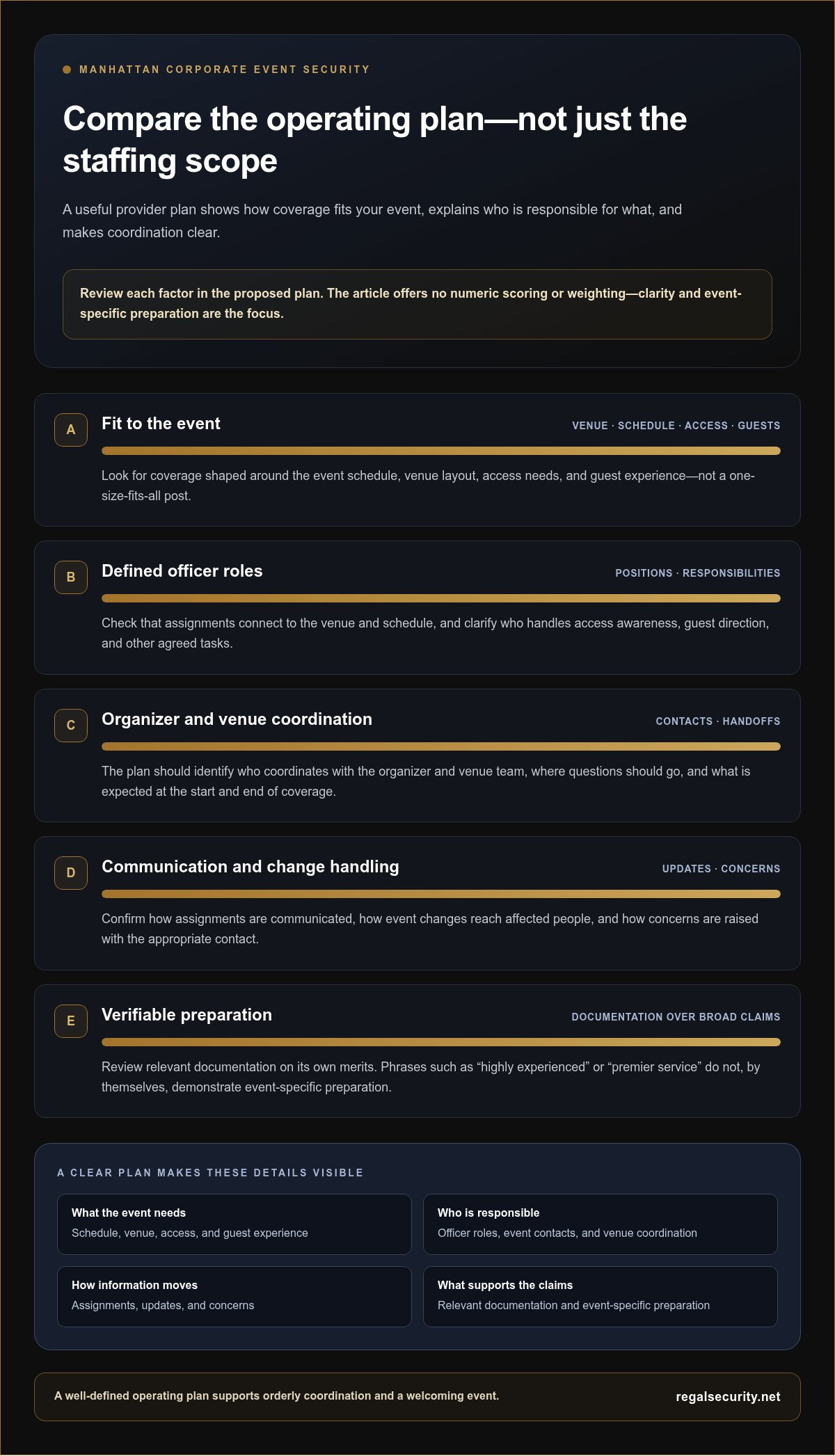
Task: Click the Defined officer roles progress bar
Action: pyautogui.click(x=441, y=598)
